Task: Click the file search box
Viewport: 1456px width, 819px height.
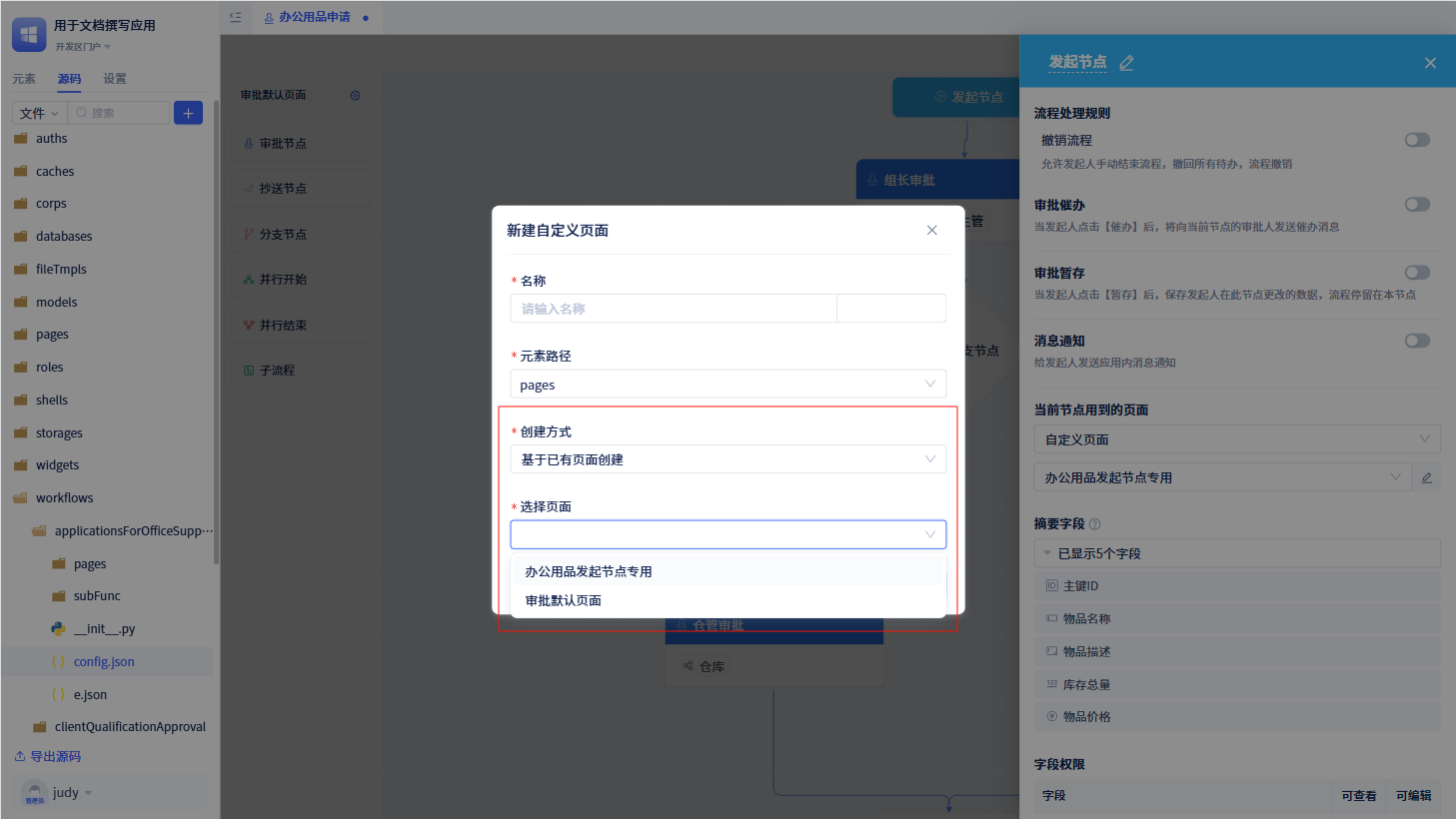Action: coord(120,113)
